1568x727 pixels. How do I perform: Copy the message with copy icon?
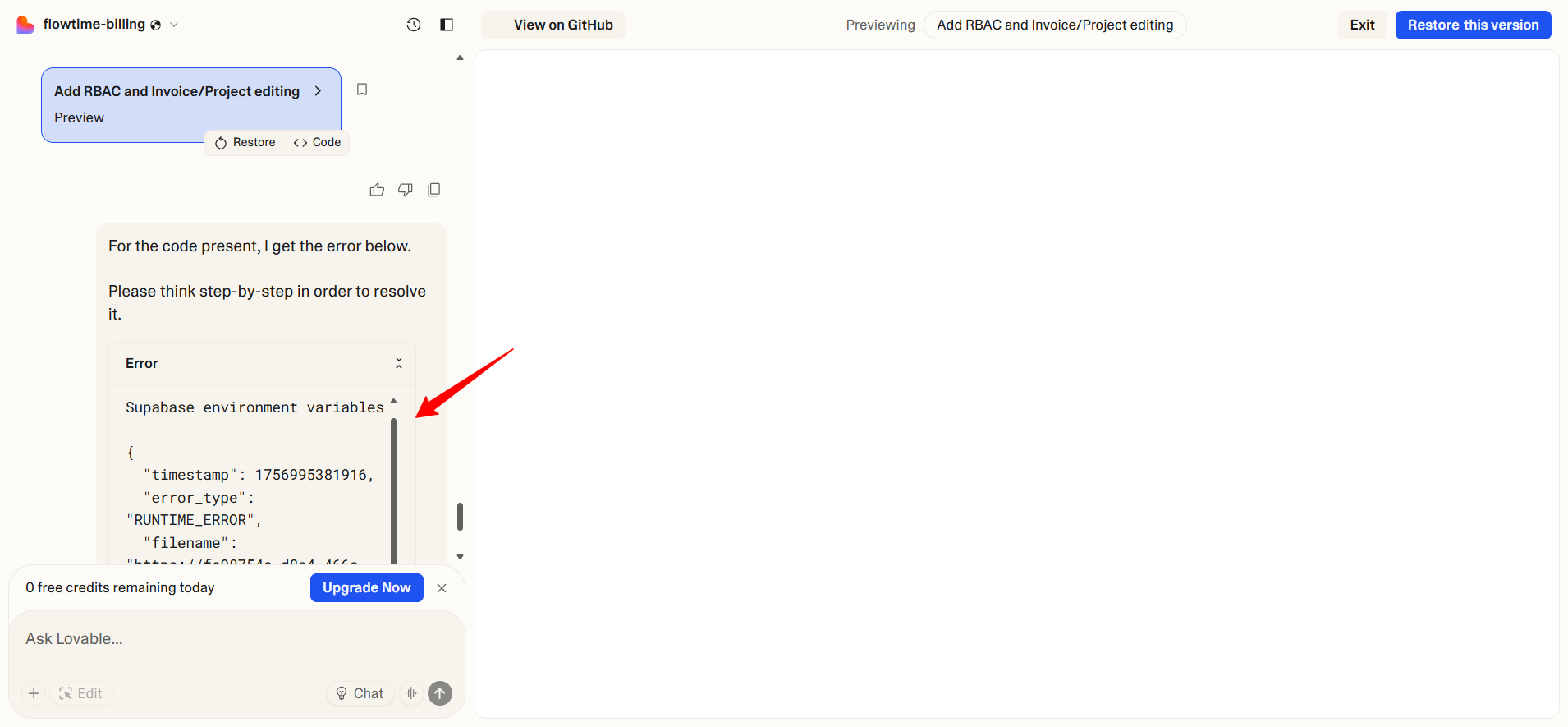point(434,190)
